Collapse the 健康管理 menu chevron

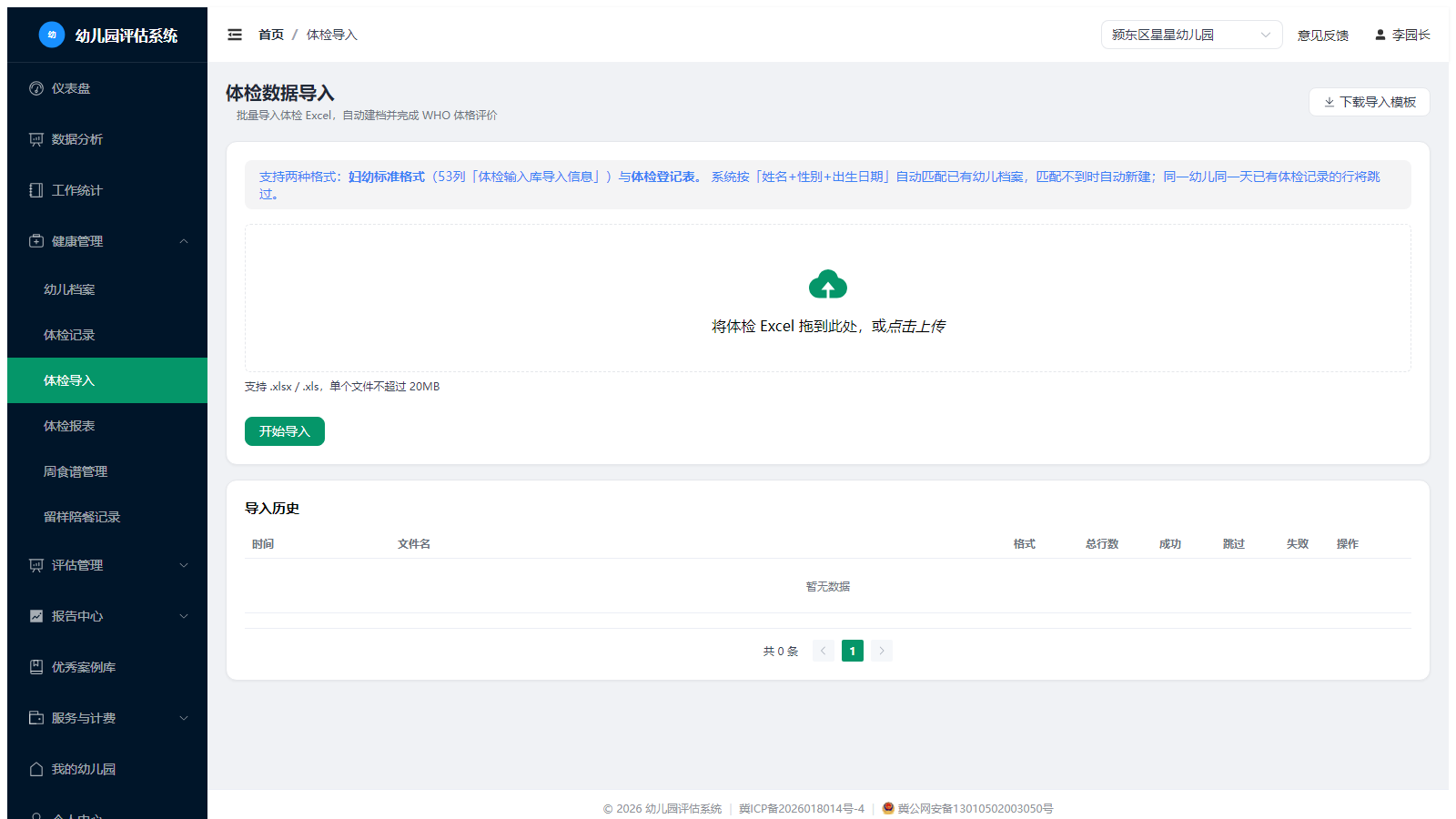[x=184, y=241]
